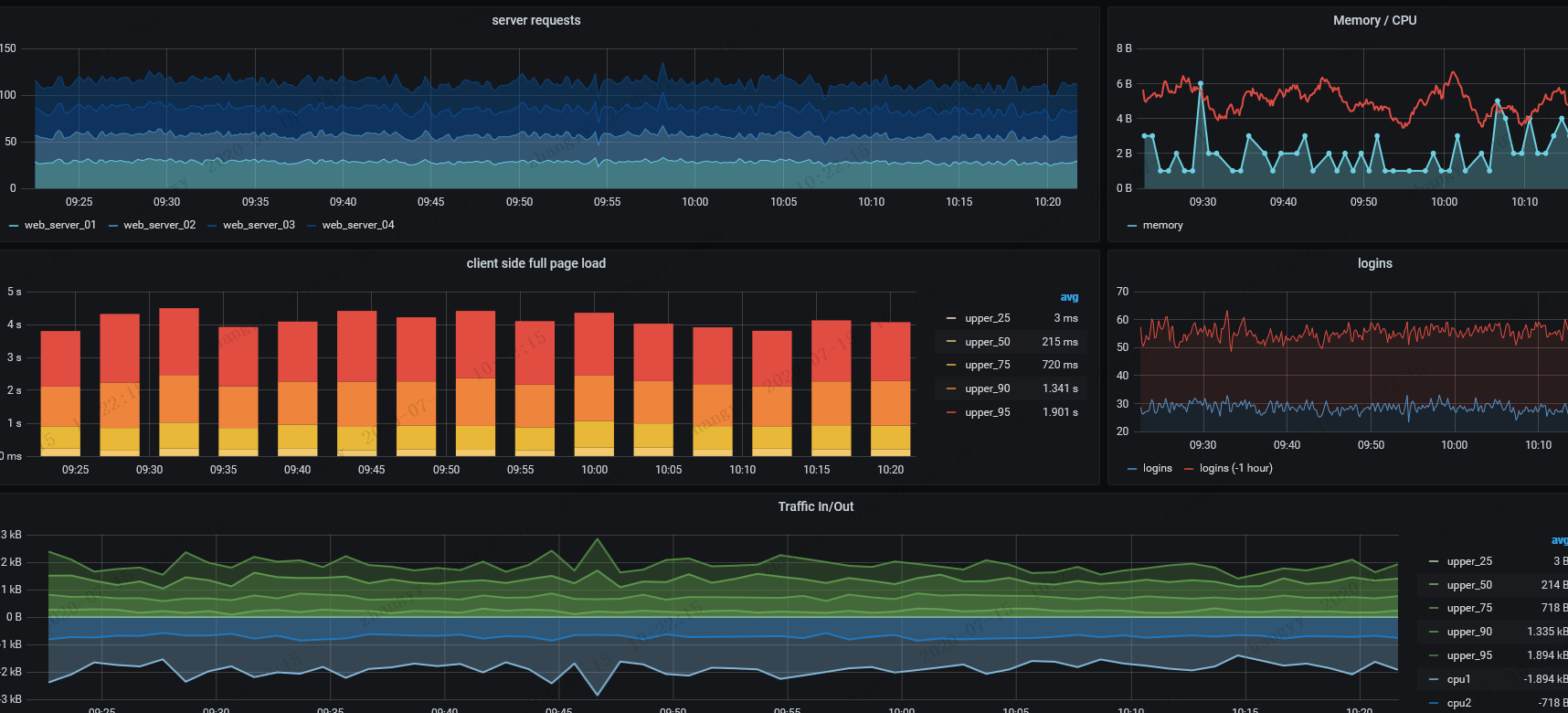This screenshot has width=1568, height=713.
Task: Open the logins panel title menu
Action: tap(1374, 263)
